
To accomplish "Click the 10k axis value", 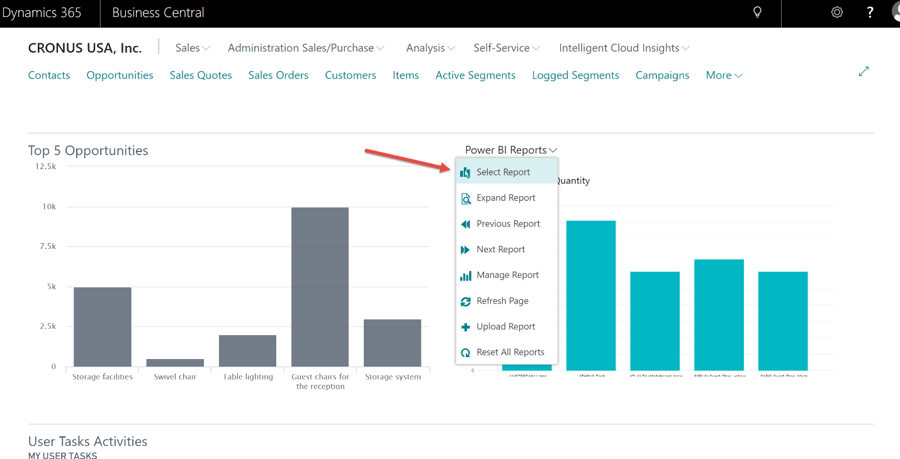I will tap(51, 207).
